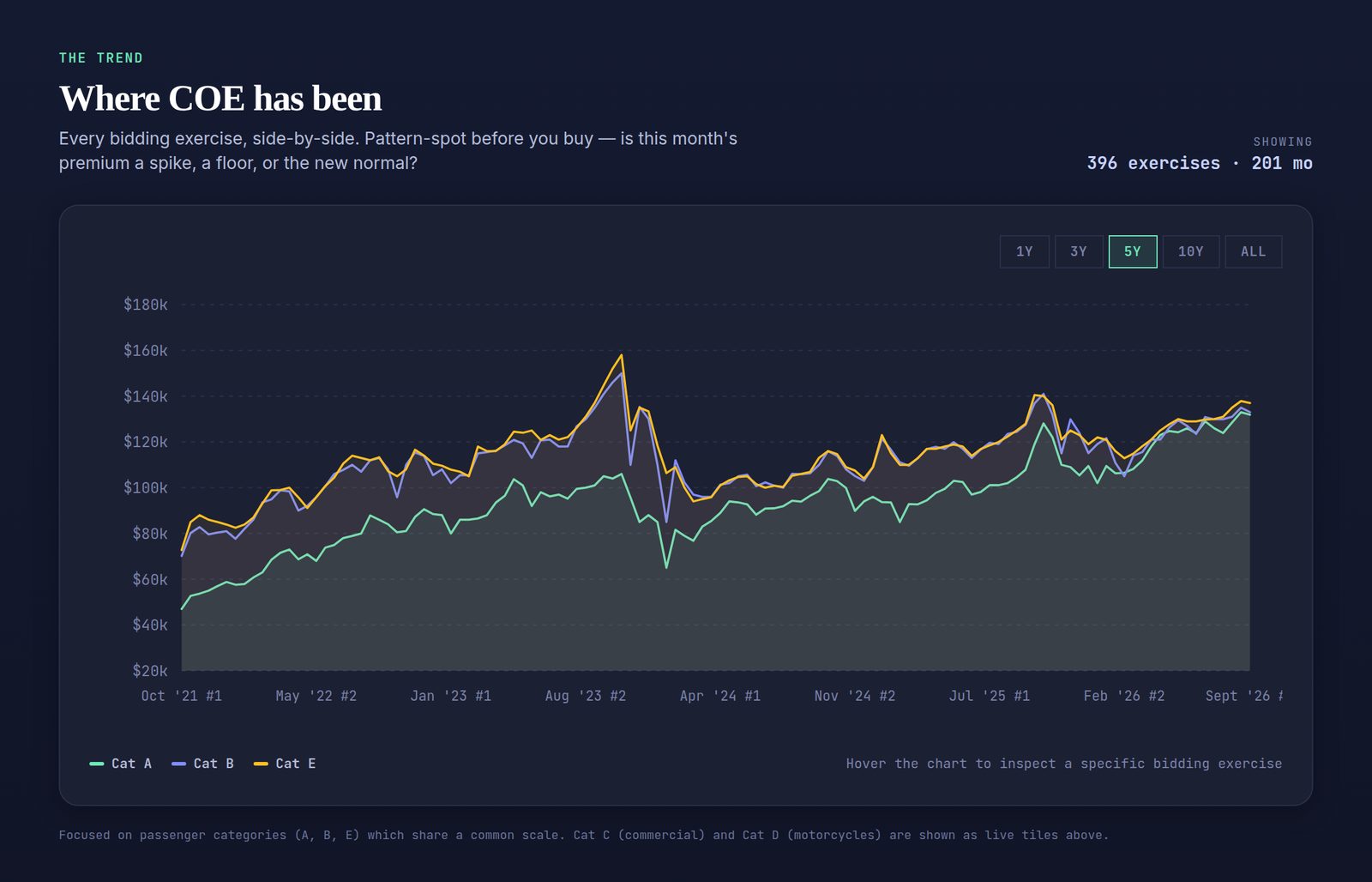The height and width of the screenshot is (882, 1372).
Task: Select the active 5Y range
Action: (x=1133, y=251)
